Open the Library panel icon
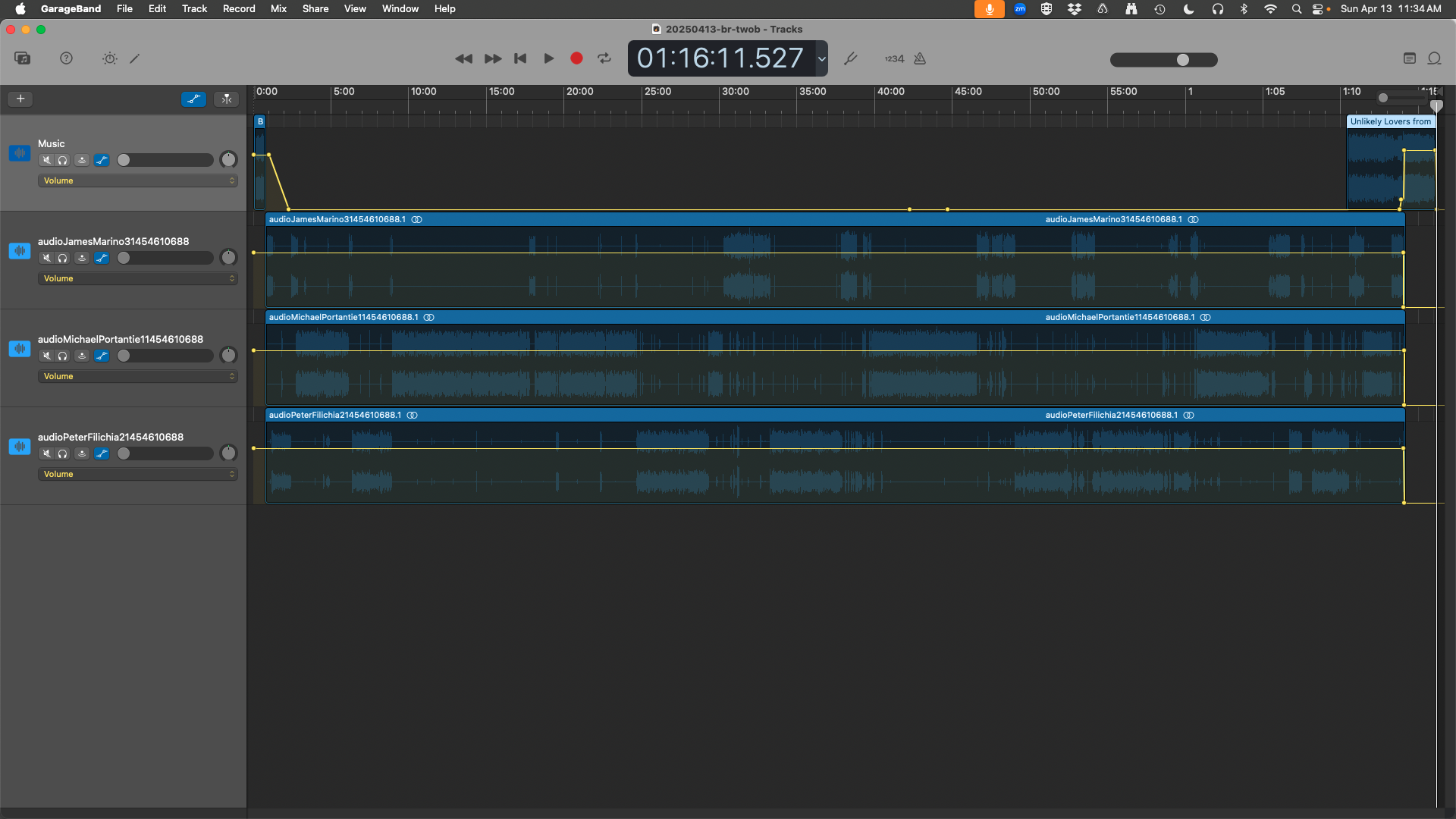 23,58
